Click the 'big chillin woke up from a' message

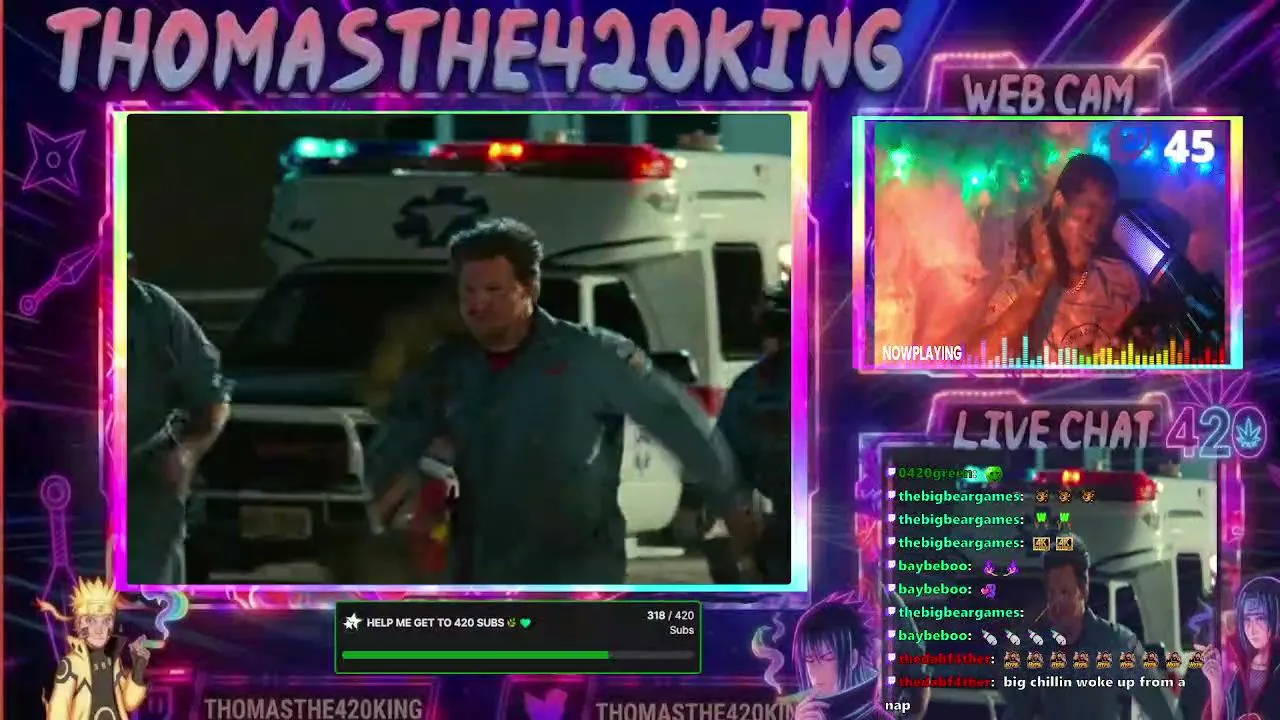(1094, 682)
